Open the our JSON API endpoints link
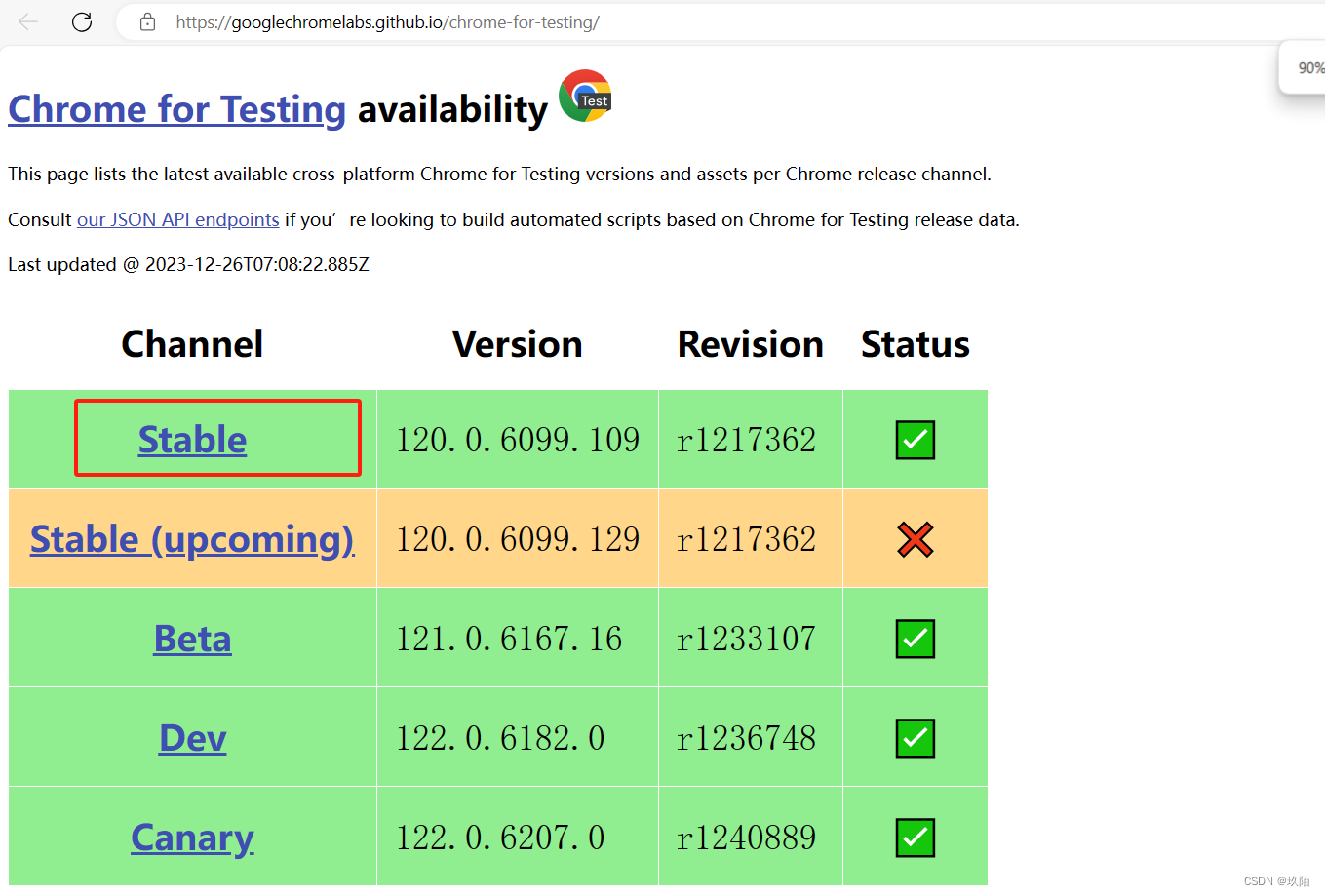The image size is (1325, 896). click(178, 219)
